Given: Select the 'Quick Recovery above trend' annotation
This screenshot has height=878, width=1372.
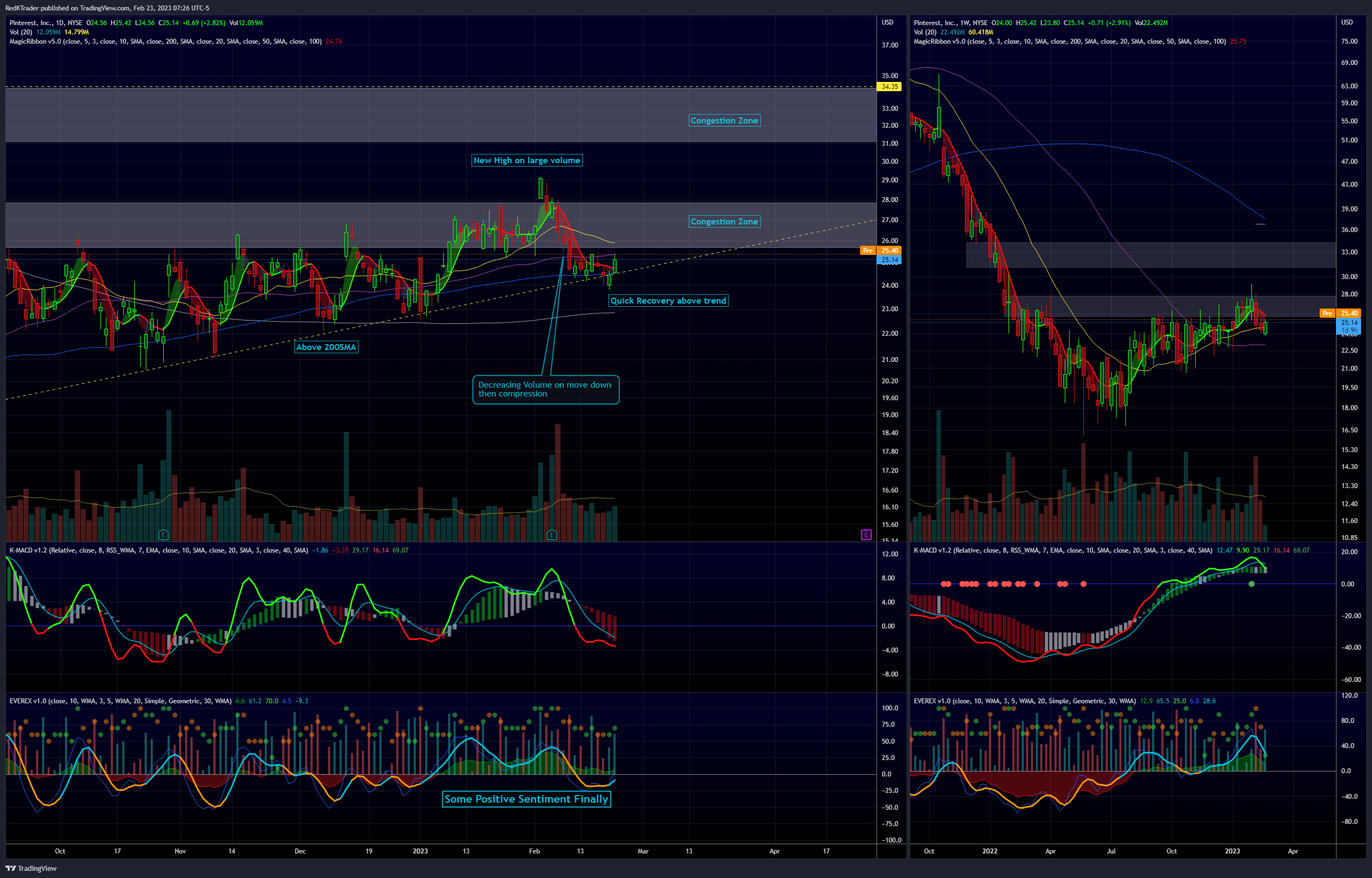Looking at the screenshot, I should (x=669, y=300).
